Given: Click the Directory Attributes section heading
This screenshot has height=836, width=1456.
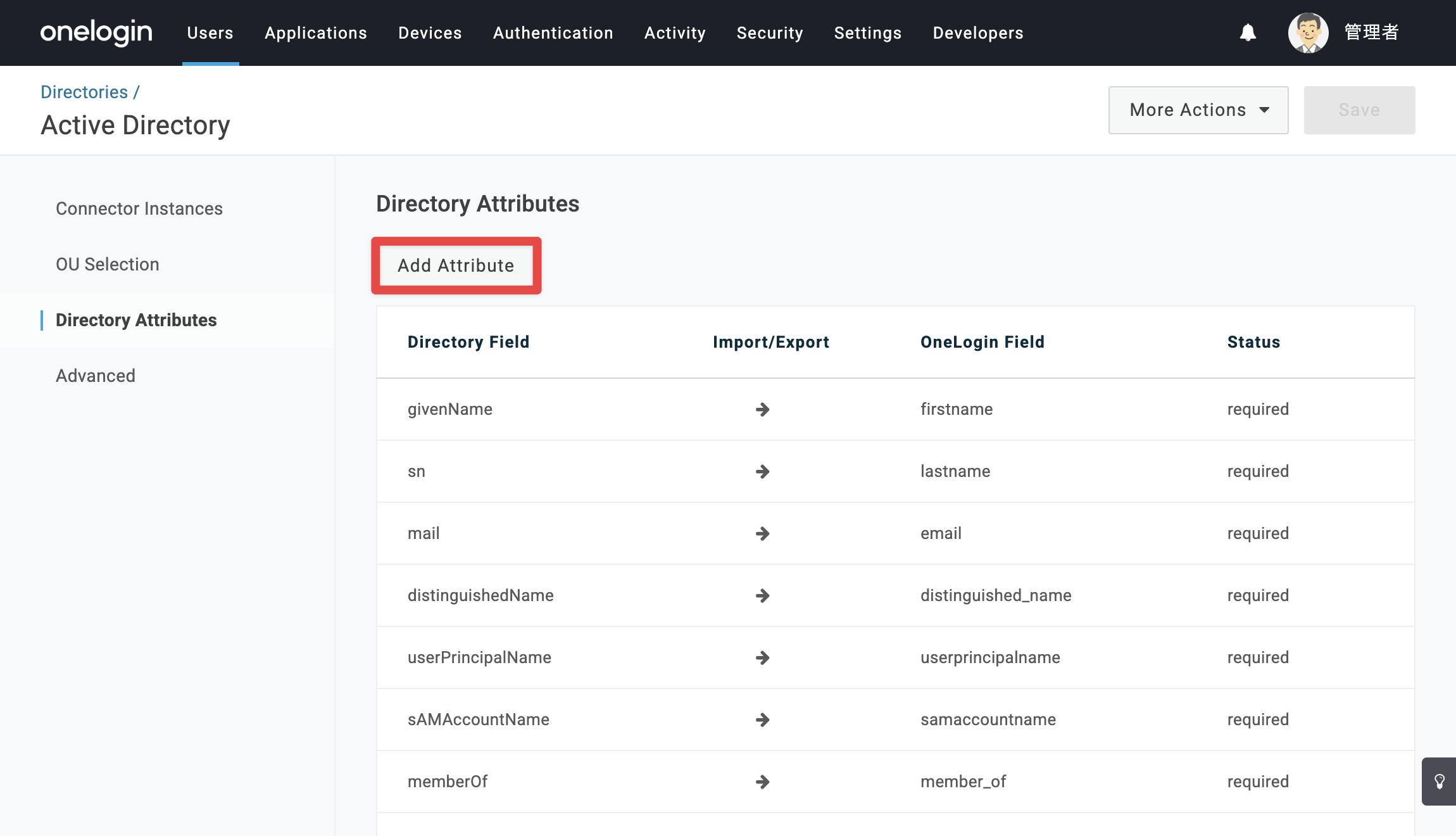Looking at the screenshot, I should [477, 204].
